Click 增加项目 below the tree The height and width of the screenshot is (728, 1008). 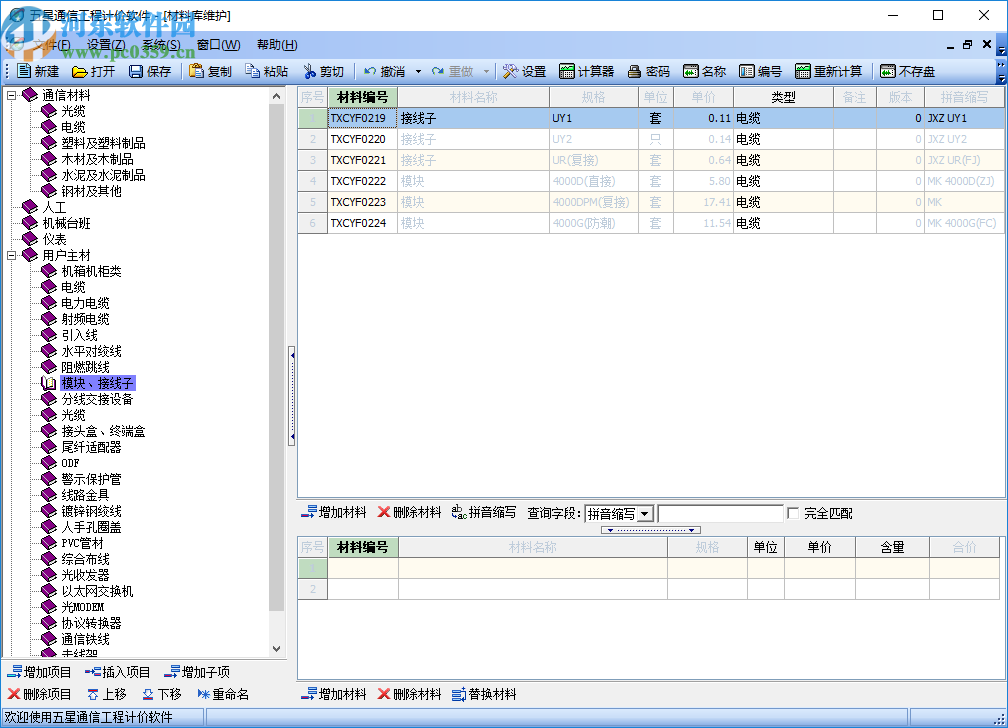point(39,672)
